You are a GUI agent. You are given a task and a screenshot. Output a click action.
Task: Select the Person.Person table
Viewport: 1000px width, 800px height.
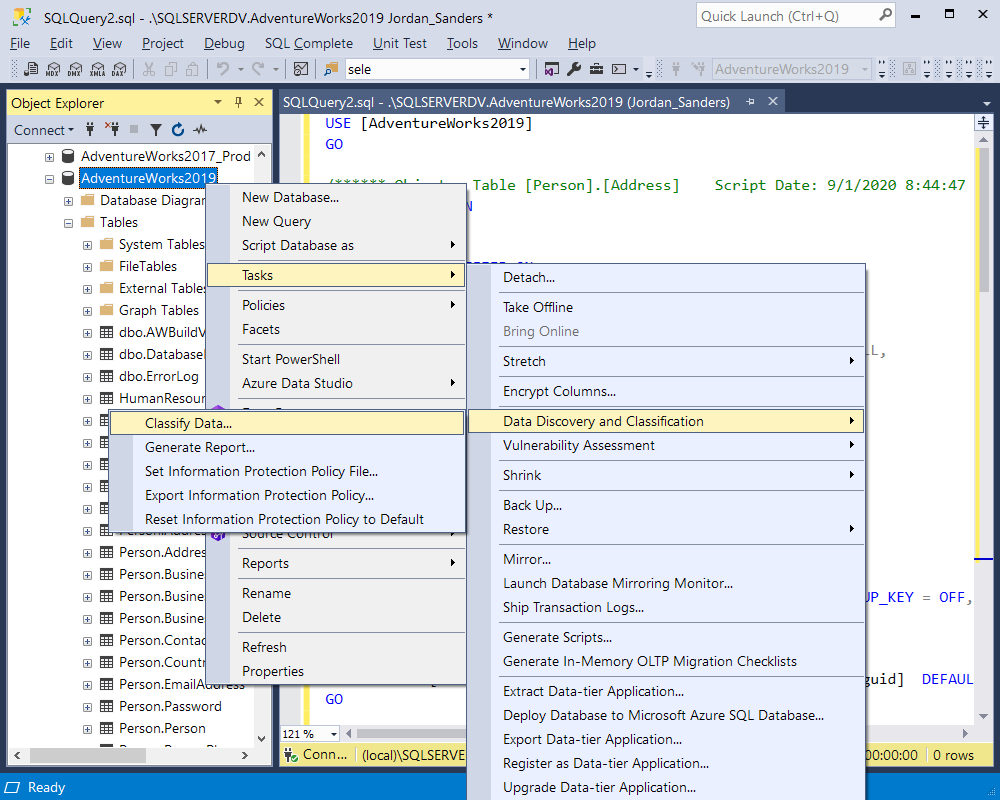pos(162,729)
